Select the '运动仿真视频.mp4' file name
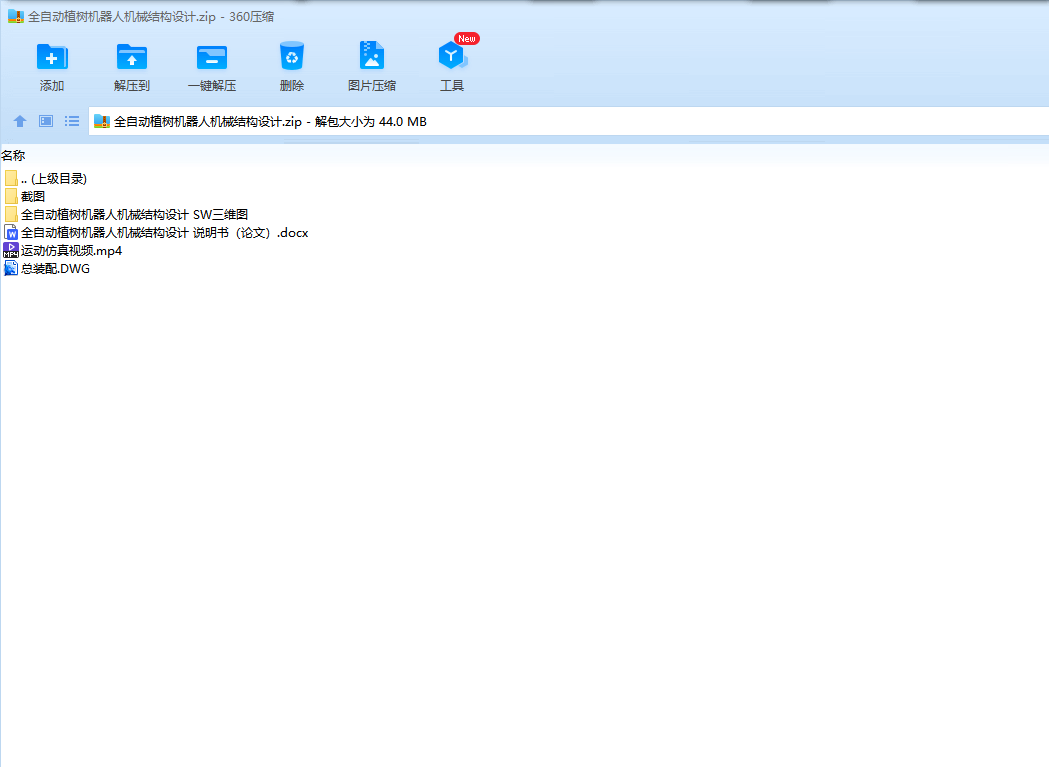1049x767 pixels. click(x=72, y=251)
